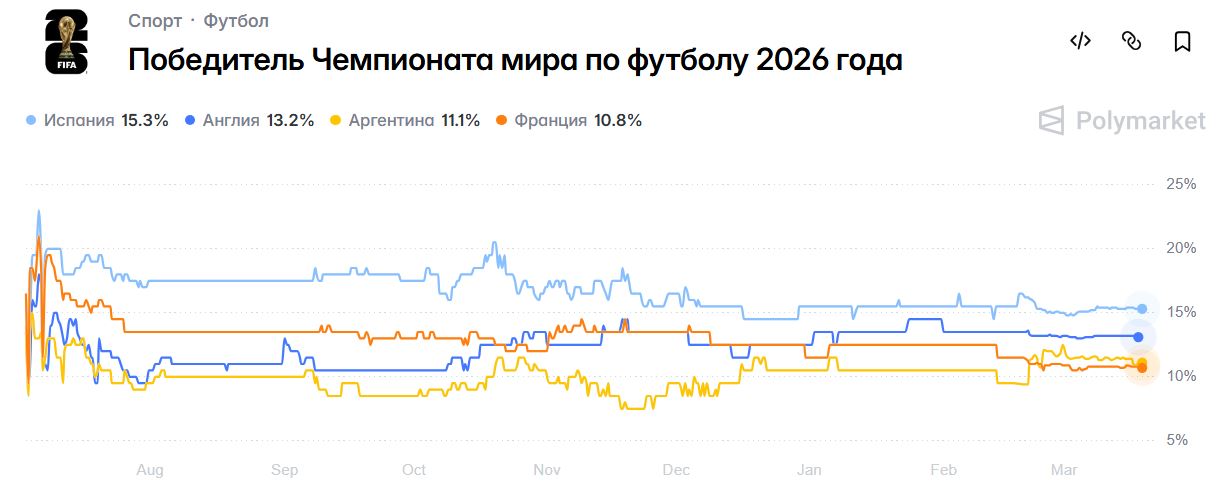1216x500 pixels.
Task: Click the Jan label on the time axis
Action: [809, 469]
